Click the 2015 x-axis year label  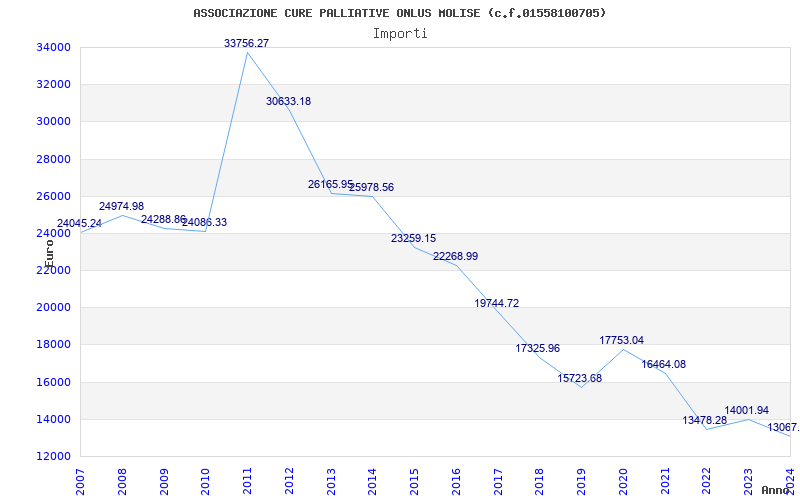(414, 482)
